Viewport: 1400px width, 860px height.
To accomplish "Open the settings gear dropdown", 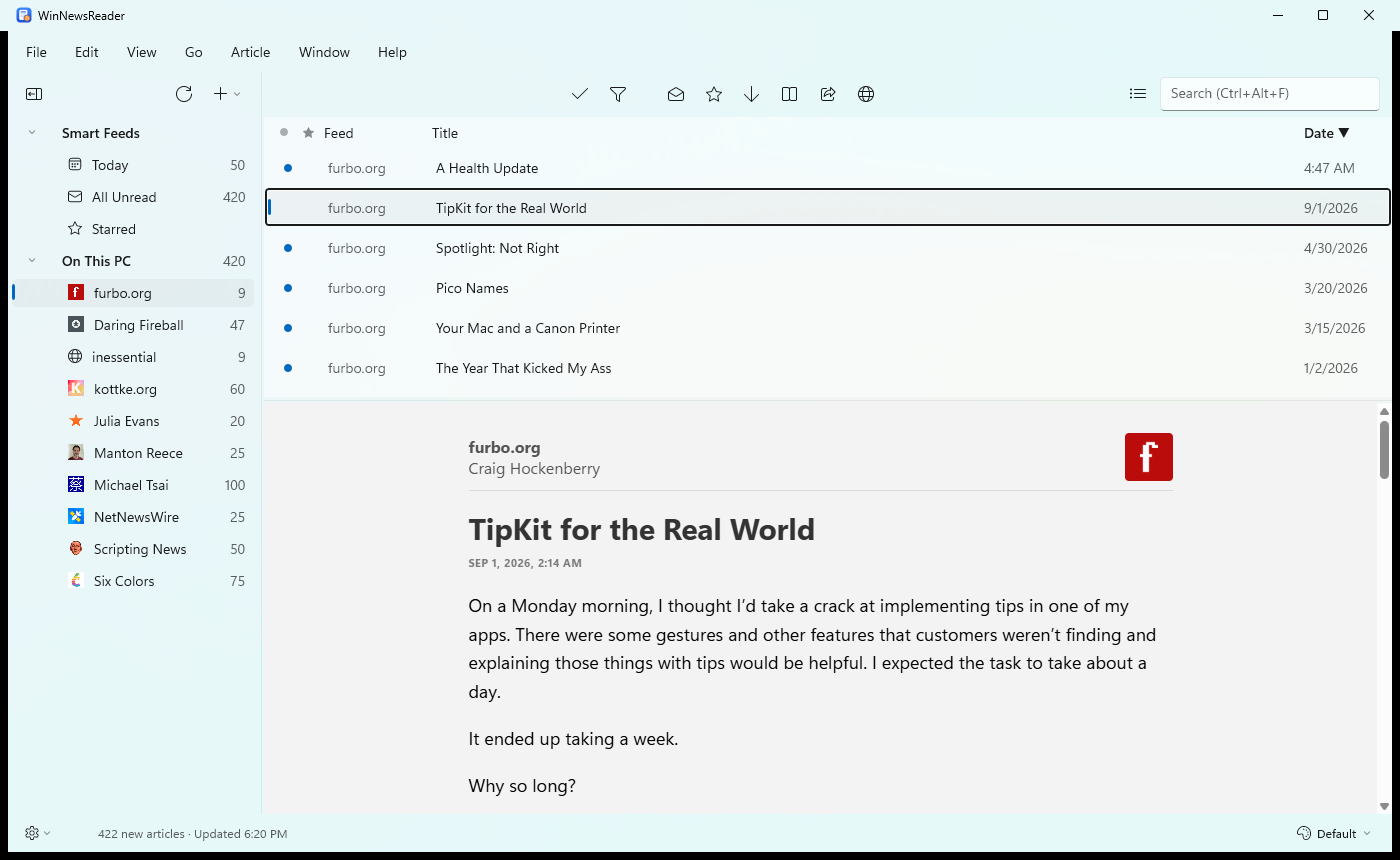I will (x=37, y=833).
